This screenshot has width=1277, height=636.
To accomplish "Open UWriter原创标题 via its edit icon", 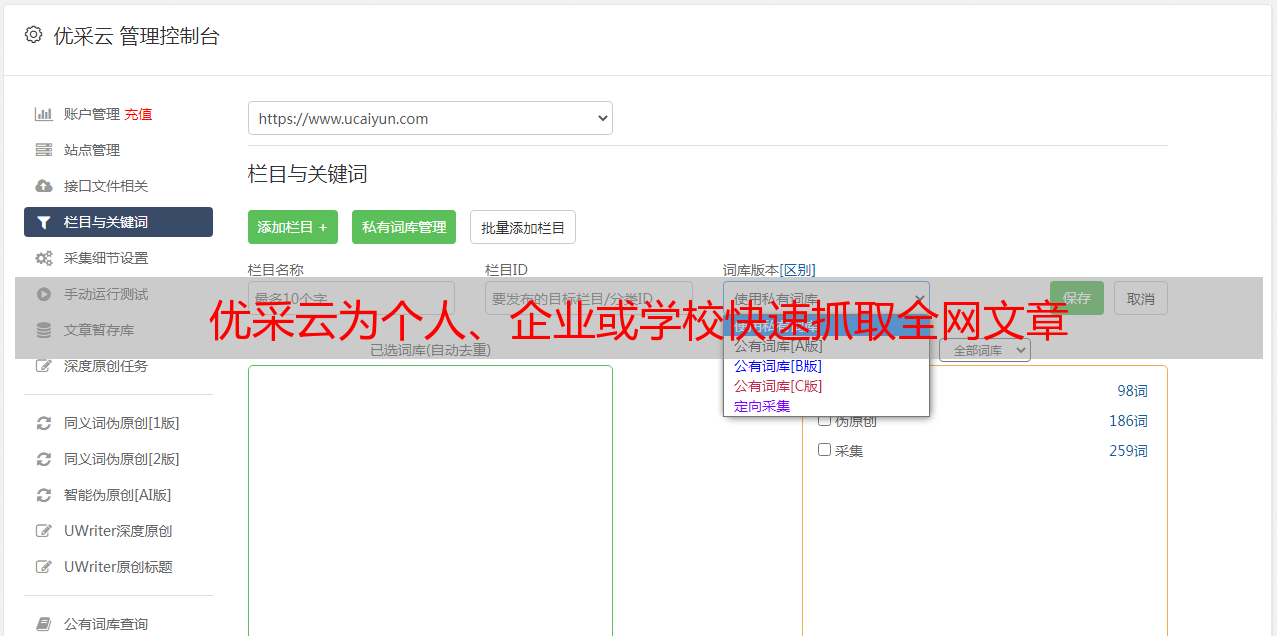I will point(44,567).
